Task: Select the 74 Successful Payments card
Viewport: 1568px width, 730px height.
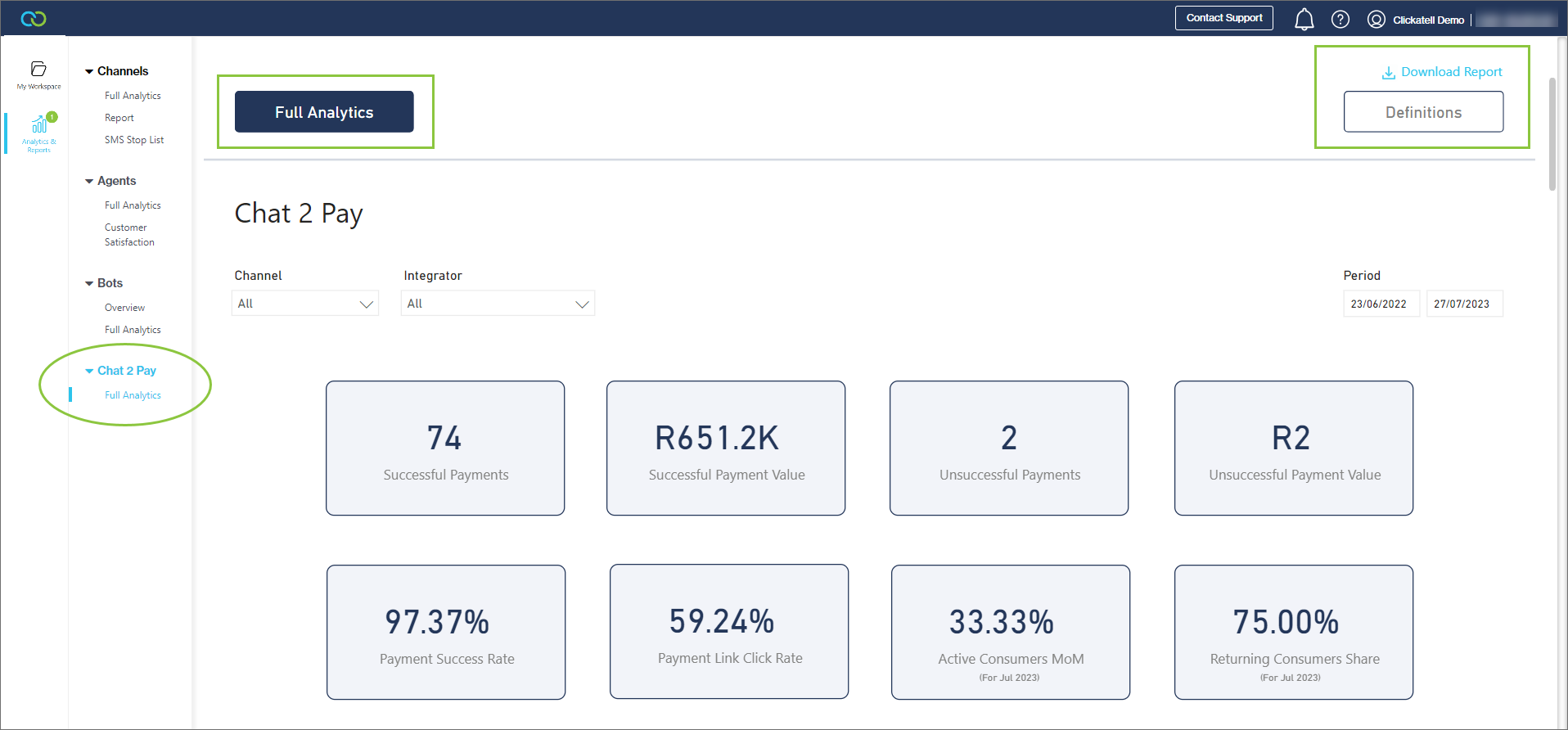Action: [x=445, y=448]
